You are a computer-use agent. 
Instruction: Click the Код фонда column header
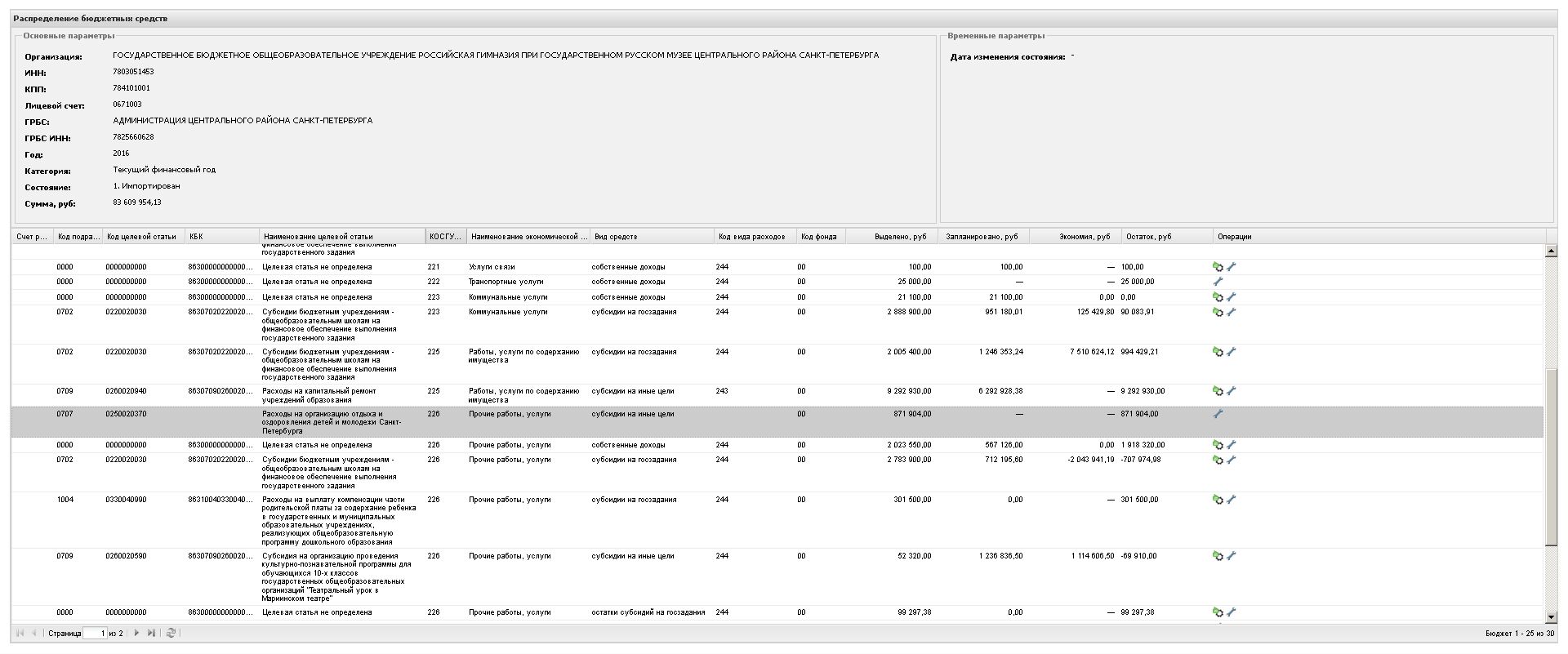click(821, 237)
